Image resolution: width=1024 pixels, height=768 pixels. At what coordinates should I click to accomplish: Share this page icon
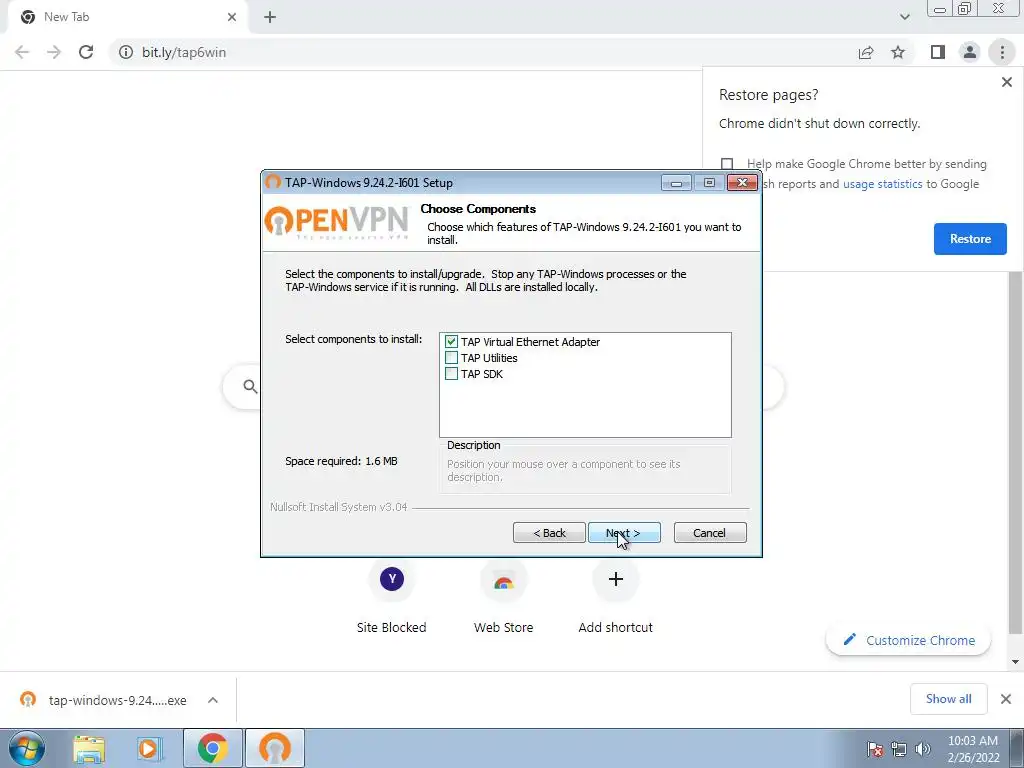[x=866, y=52]
